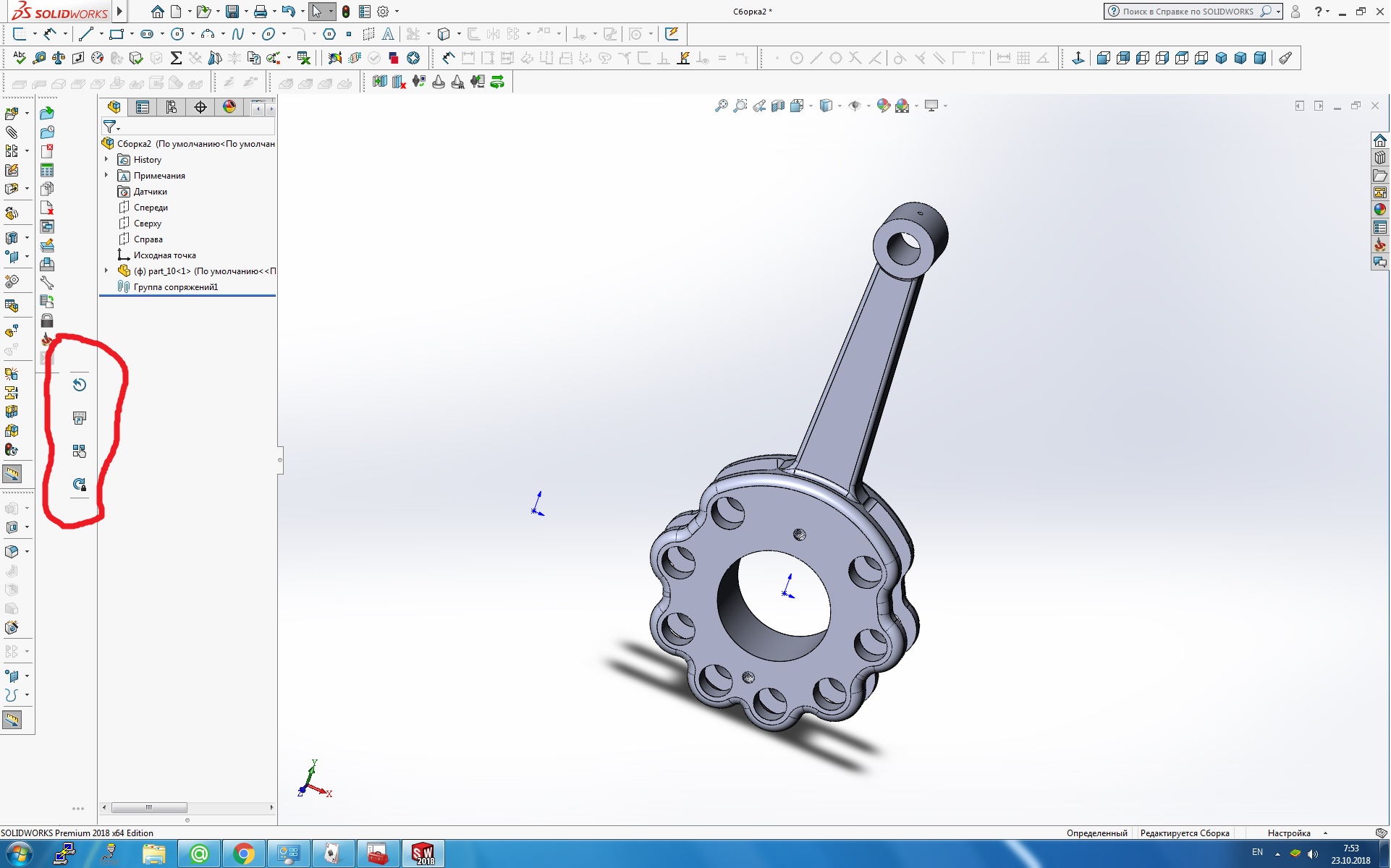
Task: Open the Display Style dropdown arrow
Action: click(x=840, y=106)
